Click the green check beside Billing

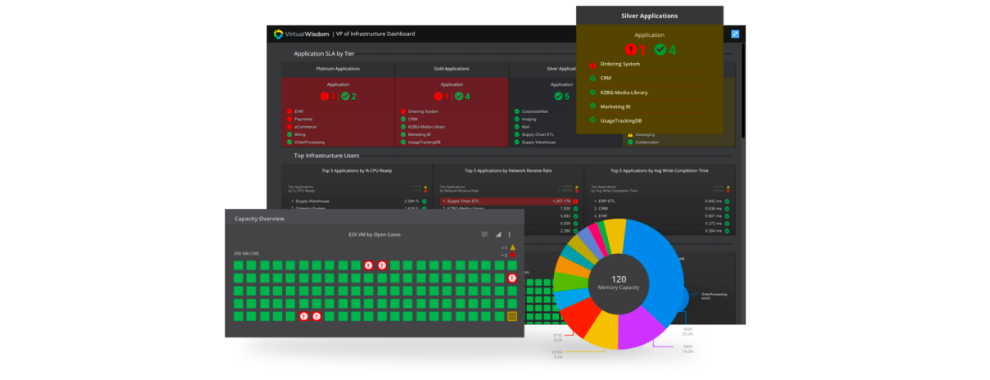289,134
